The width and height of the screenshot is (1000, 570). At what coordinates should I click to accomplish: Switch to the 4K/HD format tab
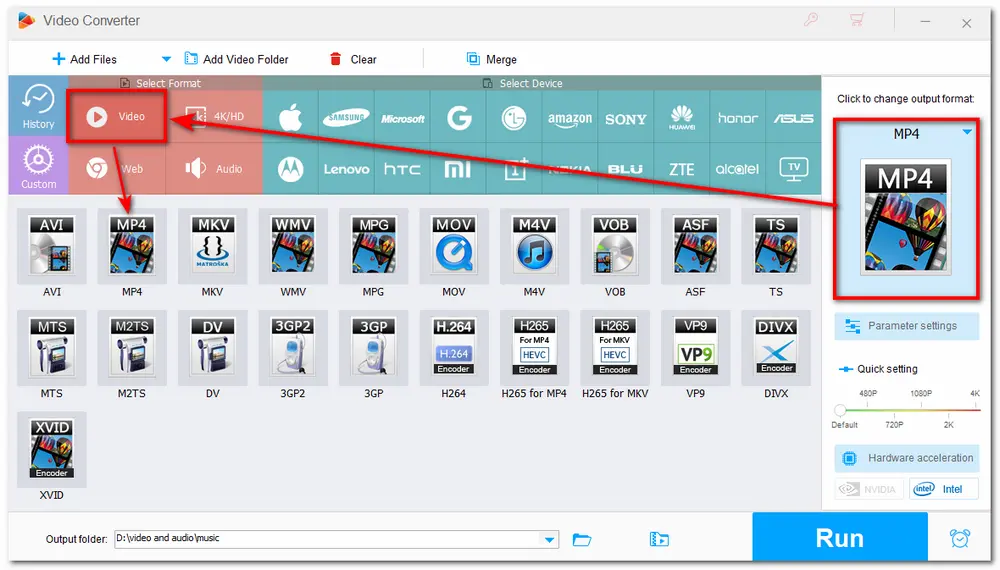pyautogui.click(x=214, y=116)
